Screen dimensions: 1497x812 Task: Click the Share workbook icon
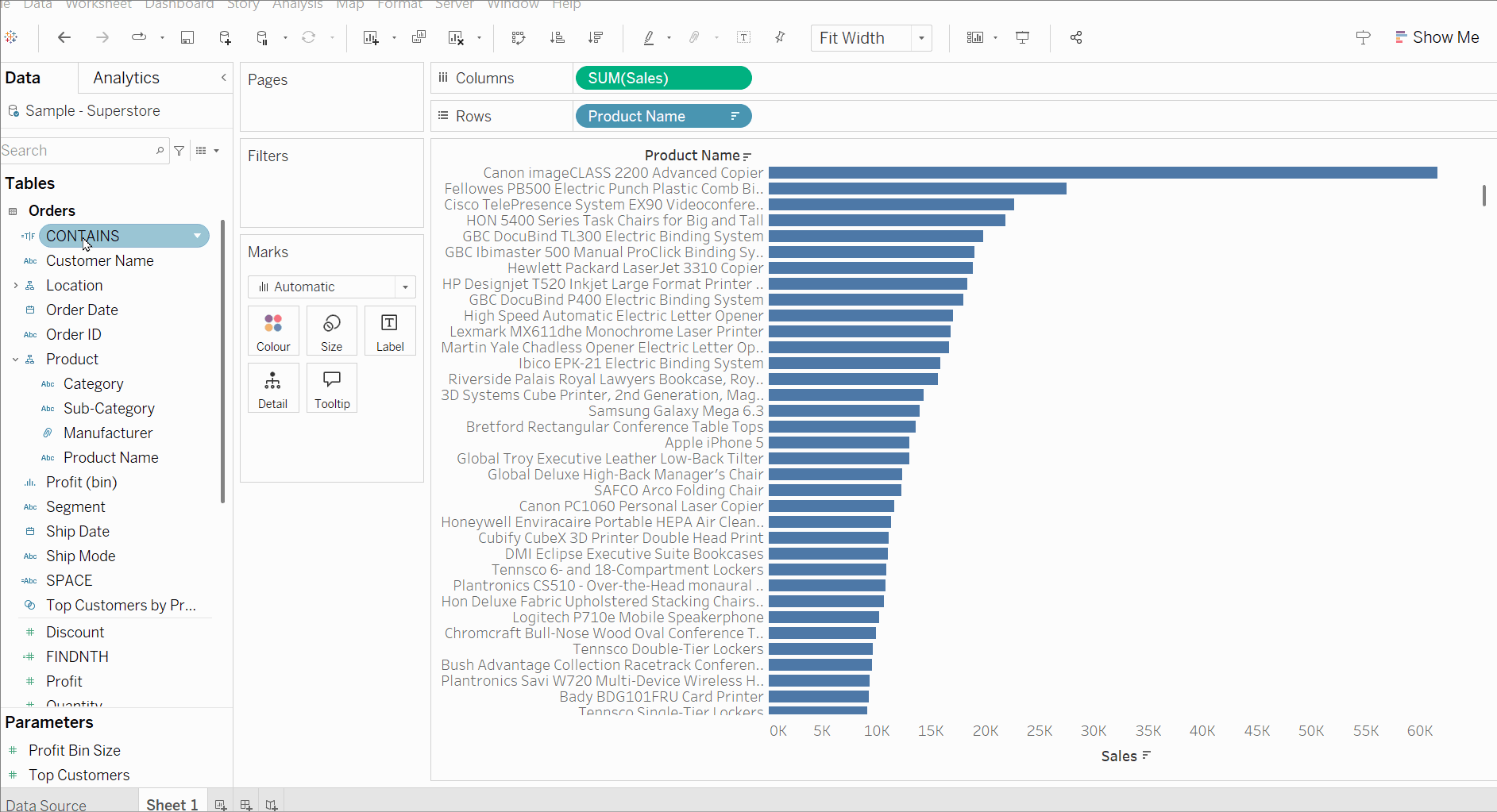1076,37
